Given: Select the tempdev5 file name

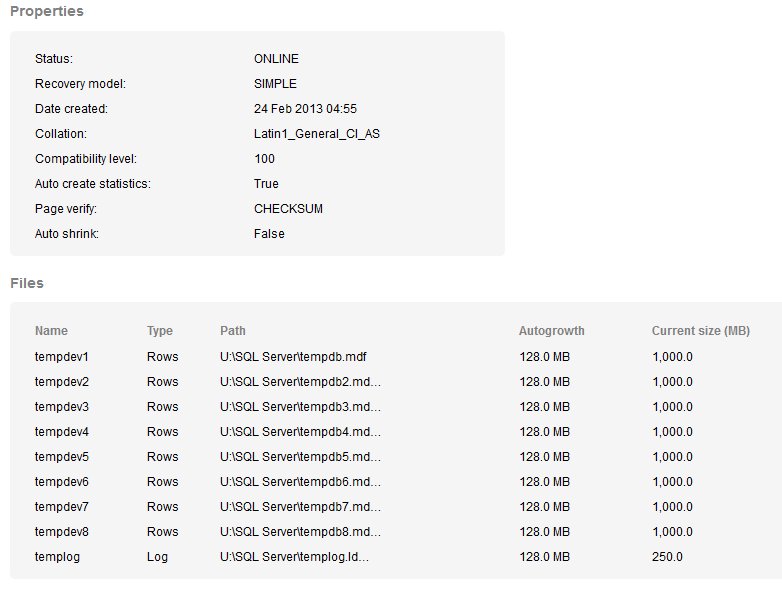Looking at the screenshot, I should [62, 457].
